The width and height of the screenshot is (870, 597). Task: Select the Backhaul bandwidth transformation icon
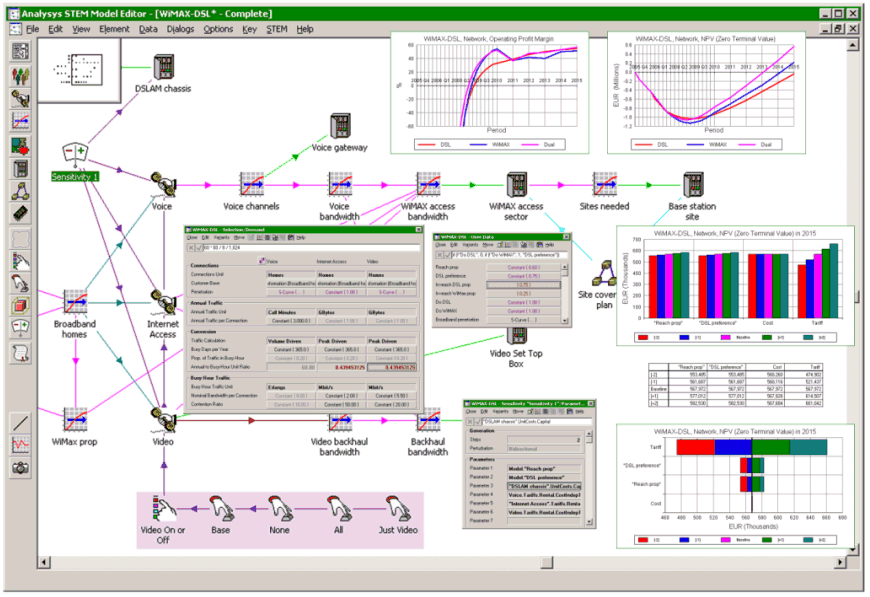point(428,422)
